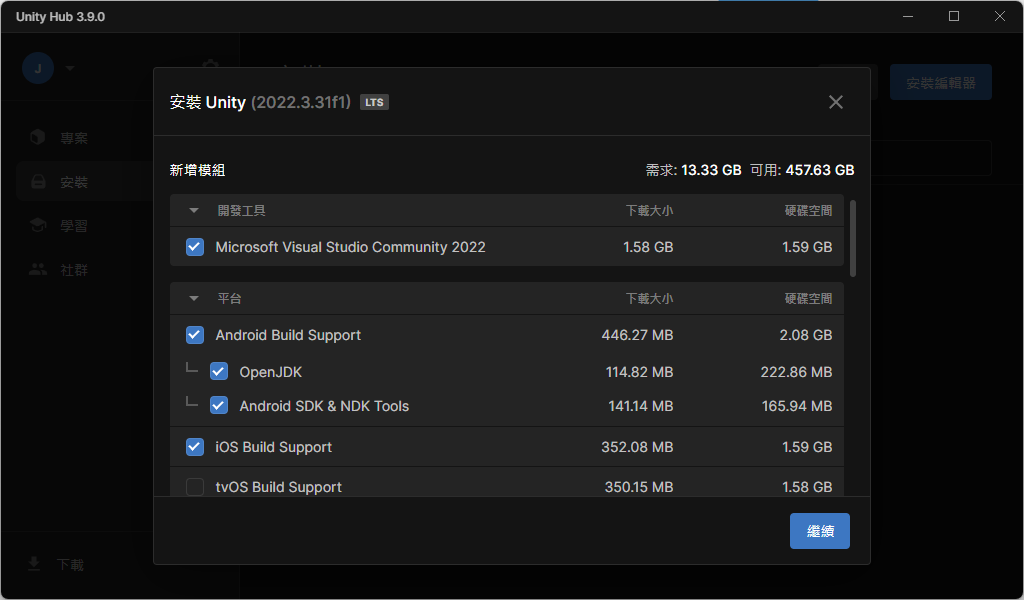Uncheck Android Build Support module
This screenshot has height=600, width=1024.
click(x=195, y=335)
